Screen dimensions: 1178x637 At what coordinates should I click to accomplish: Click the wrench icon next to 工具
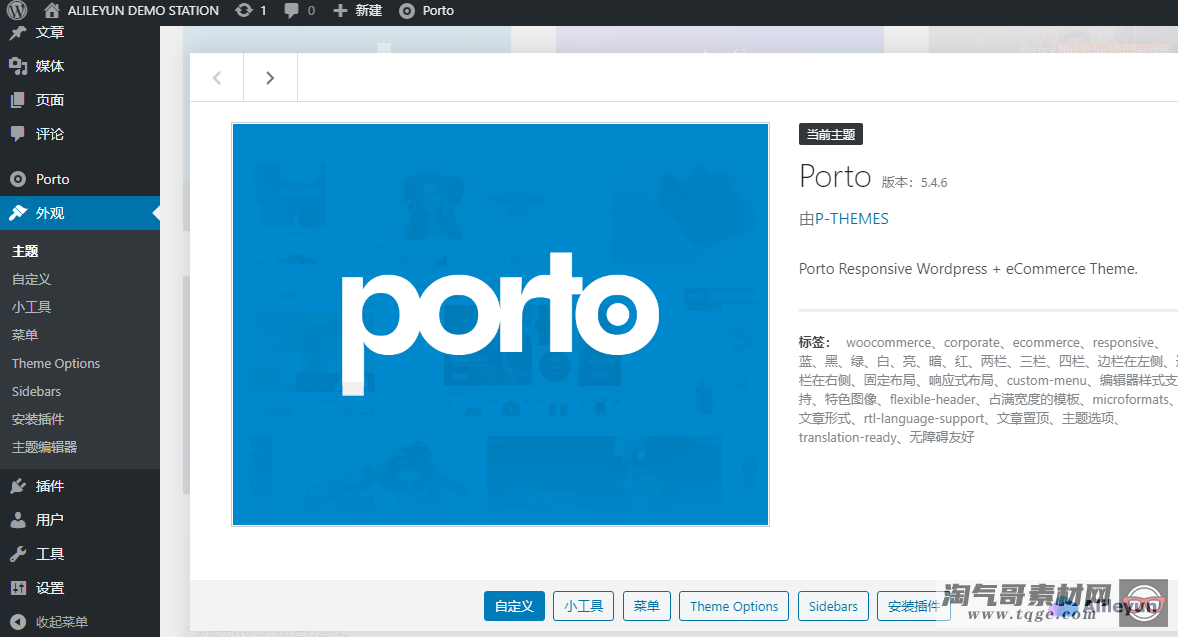[18, 554]
